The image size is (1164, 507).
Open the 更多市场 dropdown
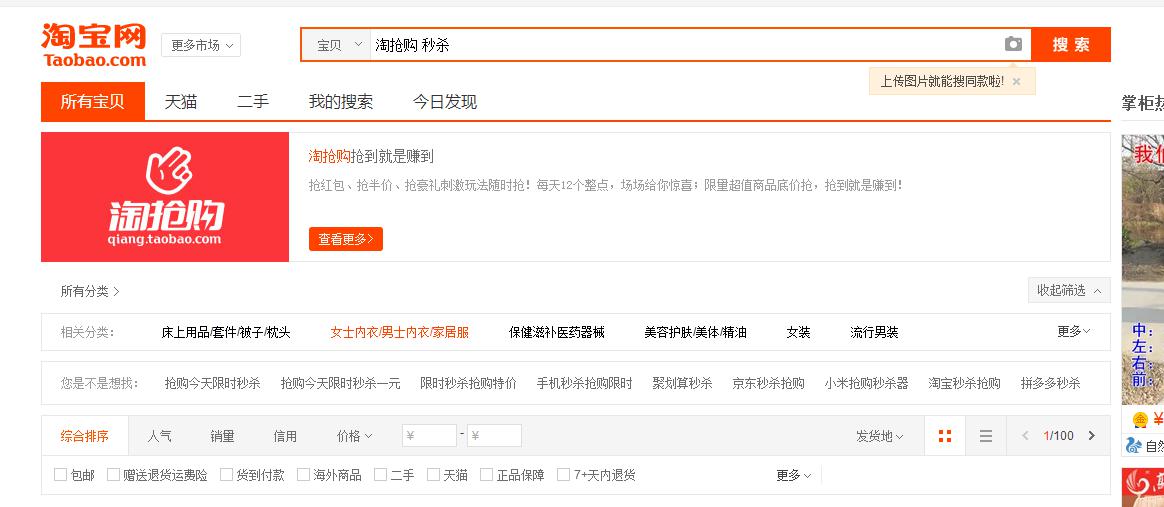coord(201,45)
